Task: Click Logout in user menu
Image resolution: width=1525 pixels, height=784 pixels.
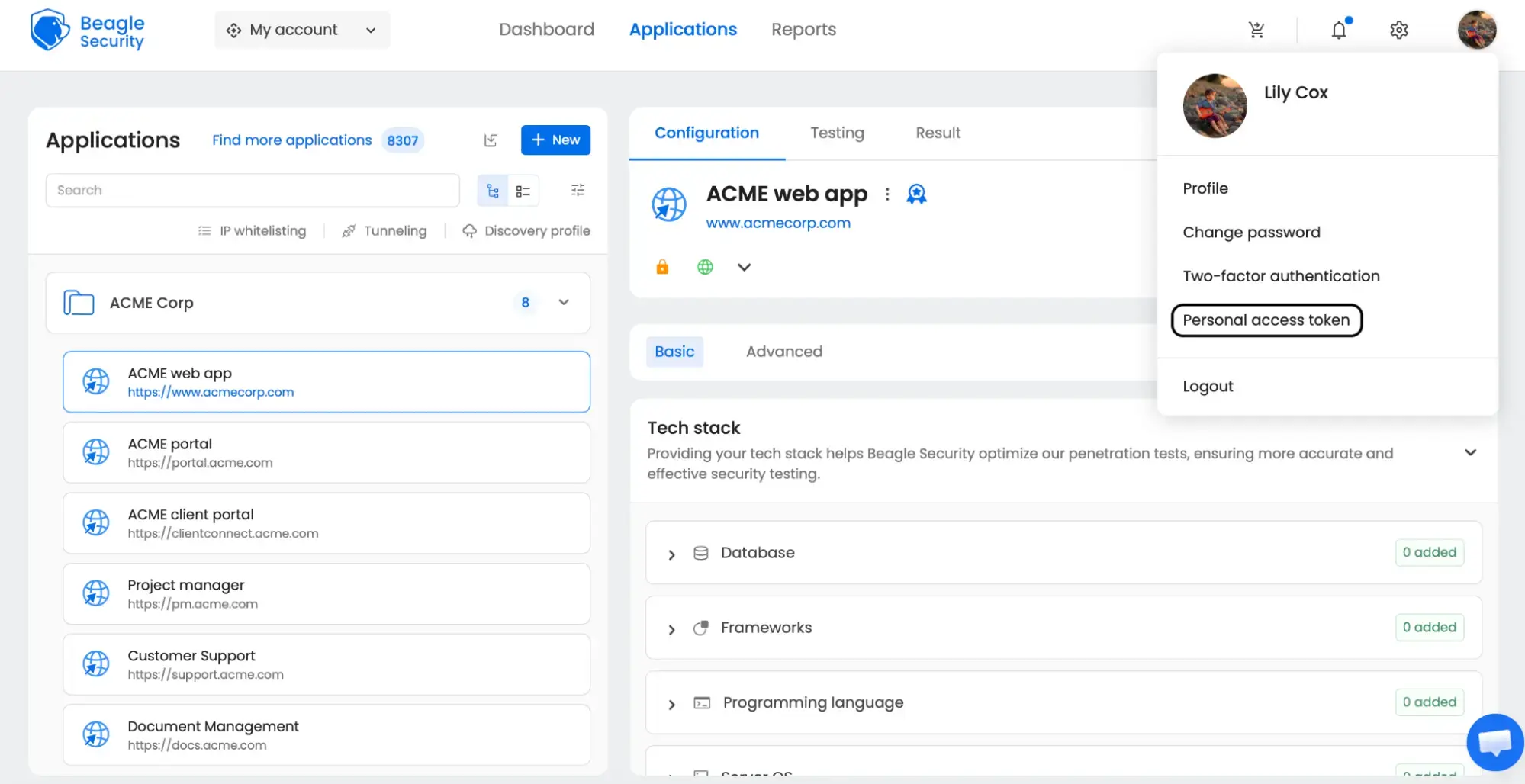Action: tap(1208, 387)
